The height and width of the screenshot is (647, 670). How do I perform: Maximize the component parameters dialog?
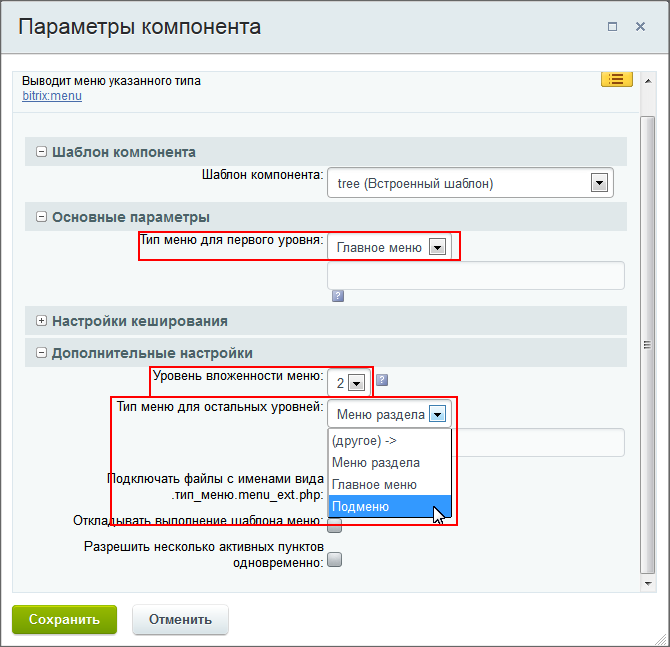tap(612, 26)
